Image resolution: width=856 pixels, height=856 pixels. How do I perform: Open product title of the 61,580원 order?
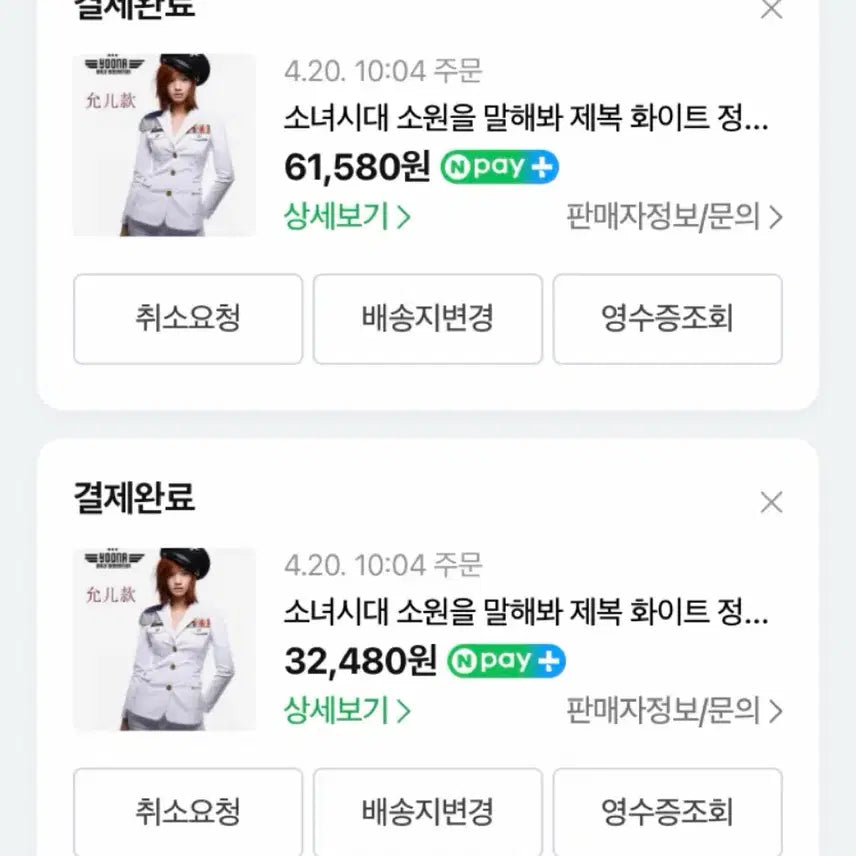526,121
